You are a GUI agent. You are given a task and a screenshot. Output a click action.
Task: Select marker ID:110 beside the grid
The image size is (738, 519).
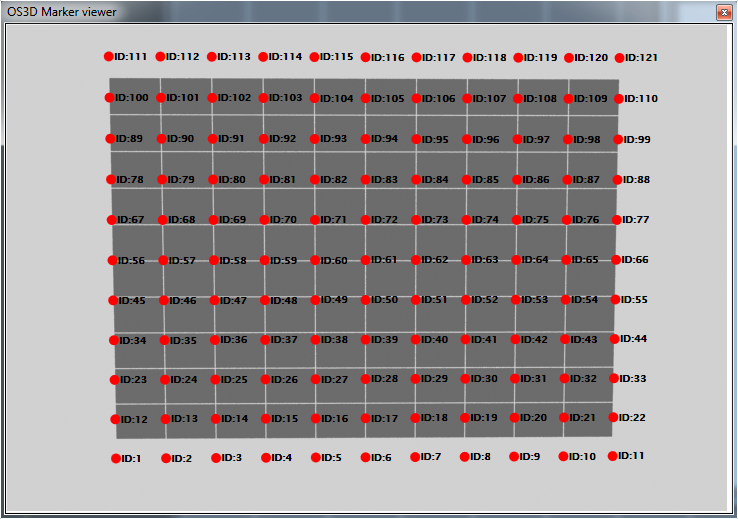(x=618, y=99)
